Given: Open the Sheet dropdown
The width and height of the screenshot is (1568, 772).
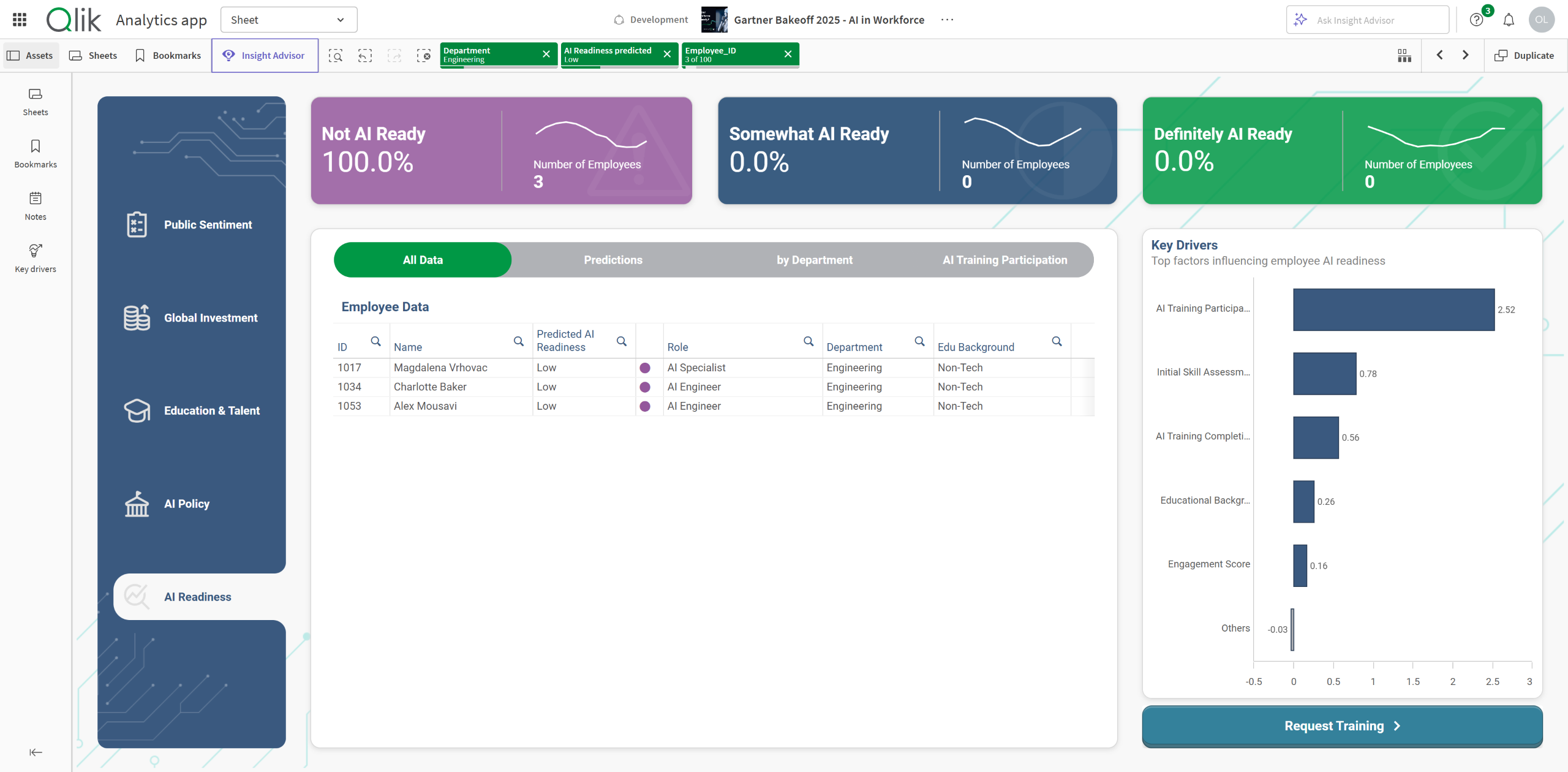Looking at the screenshot, I should [288, 20].
